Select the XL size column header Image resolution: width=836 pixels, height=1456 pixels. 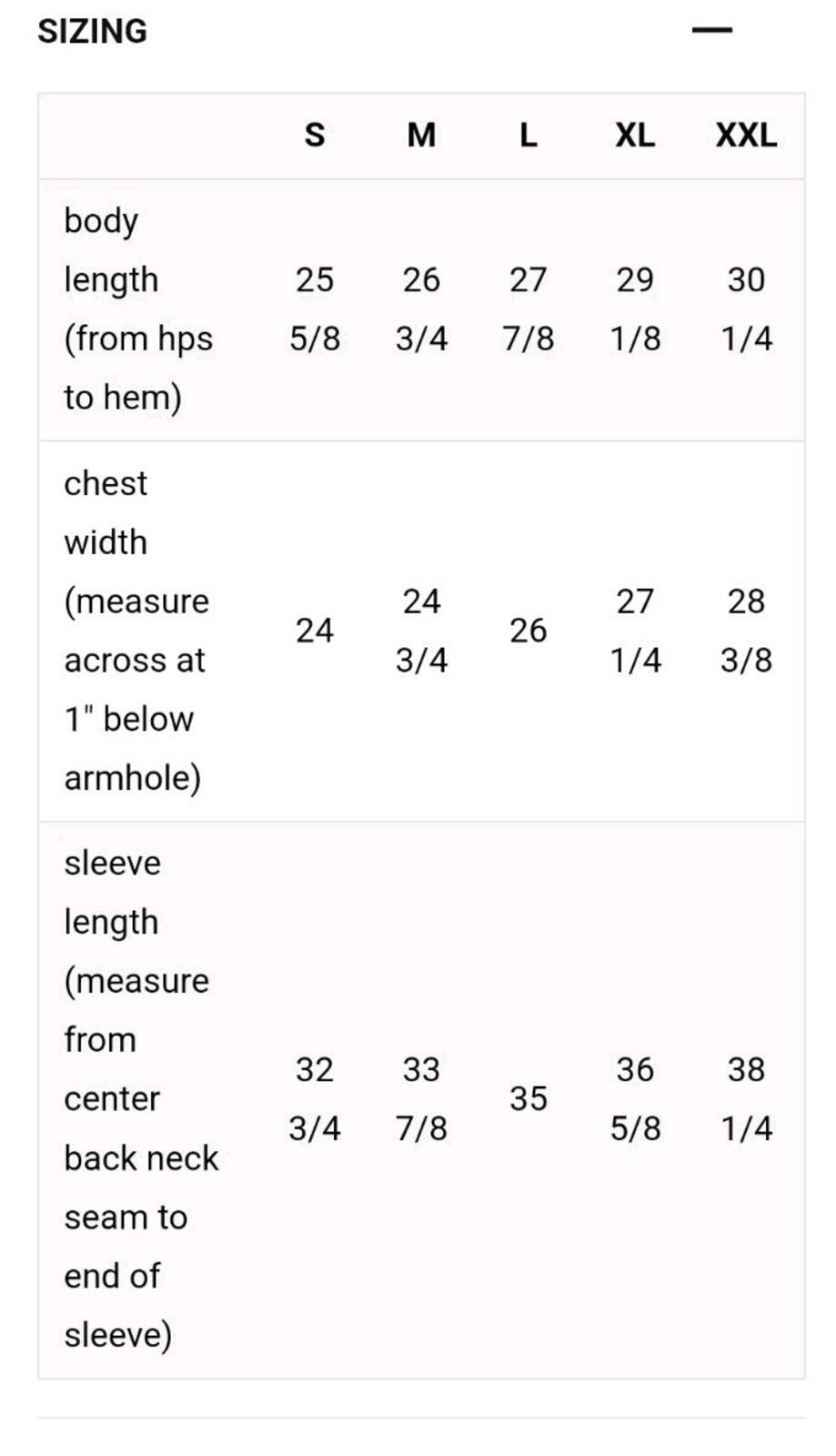[x=635, y=136]
